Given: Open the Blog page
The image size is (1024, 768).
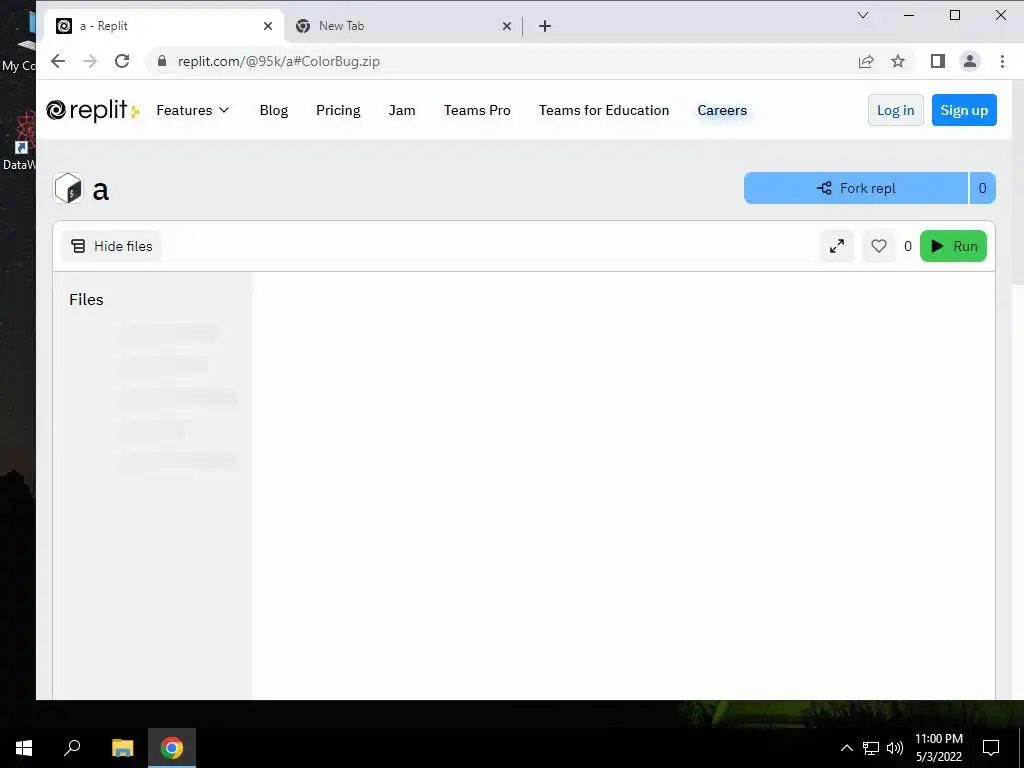Looking at the screenshot, I should pos(274,110).
